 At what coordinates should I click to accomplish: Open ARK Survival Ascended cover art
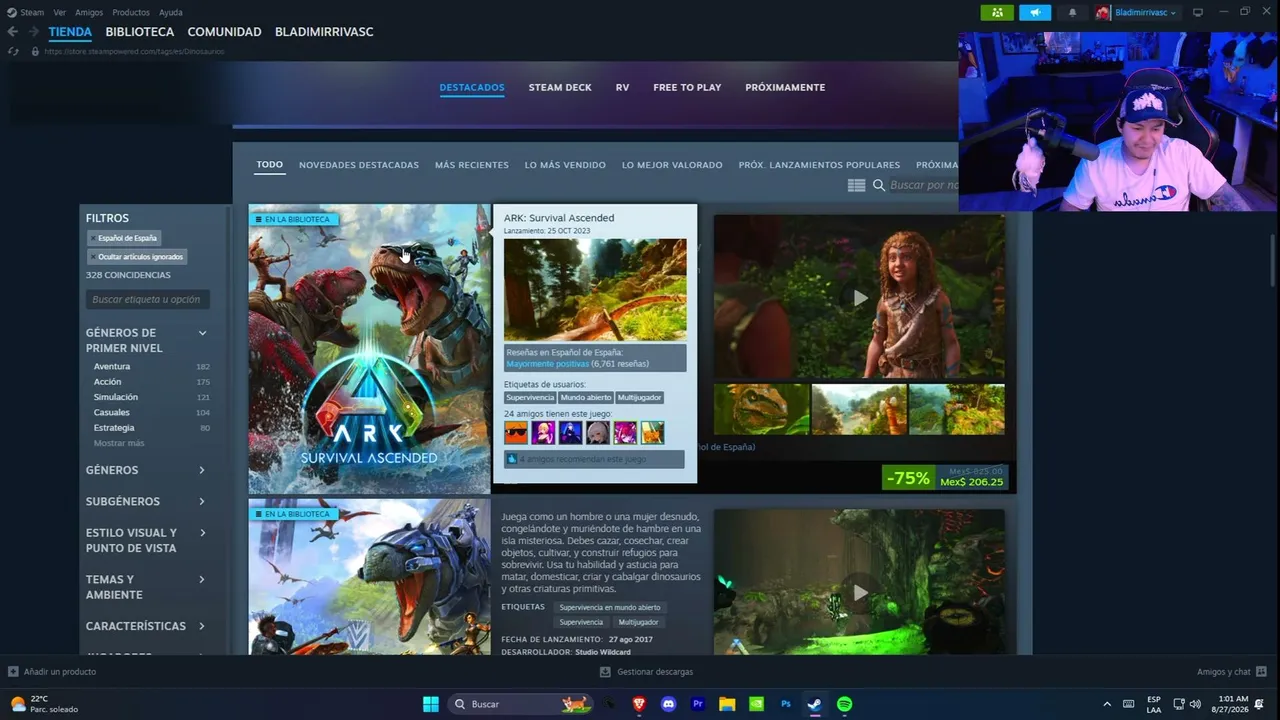point(370,349)
